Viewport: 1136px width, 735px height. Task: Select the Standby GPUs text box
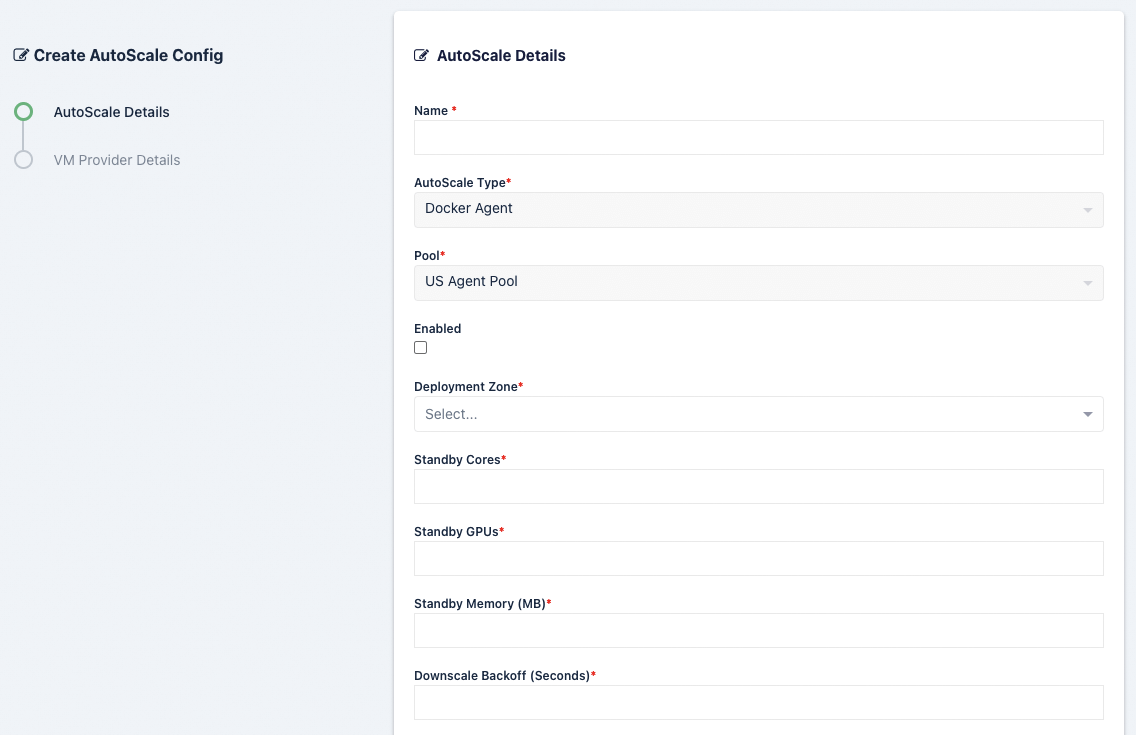pyautogui.click(x=758, y=558)
